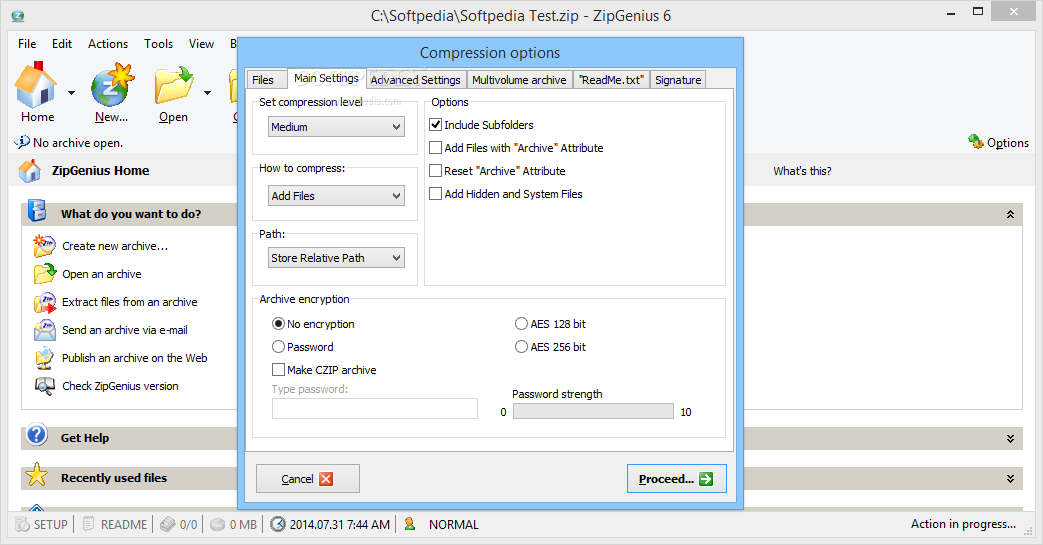This screenshot has height=545, width=1043.
Task: Open the View menu
Action: coord(201,43)
